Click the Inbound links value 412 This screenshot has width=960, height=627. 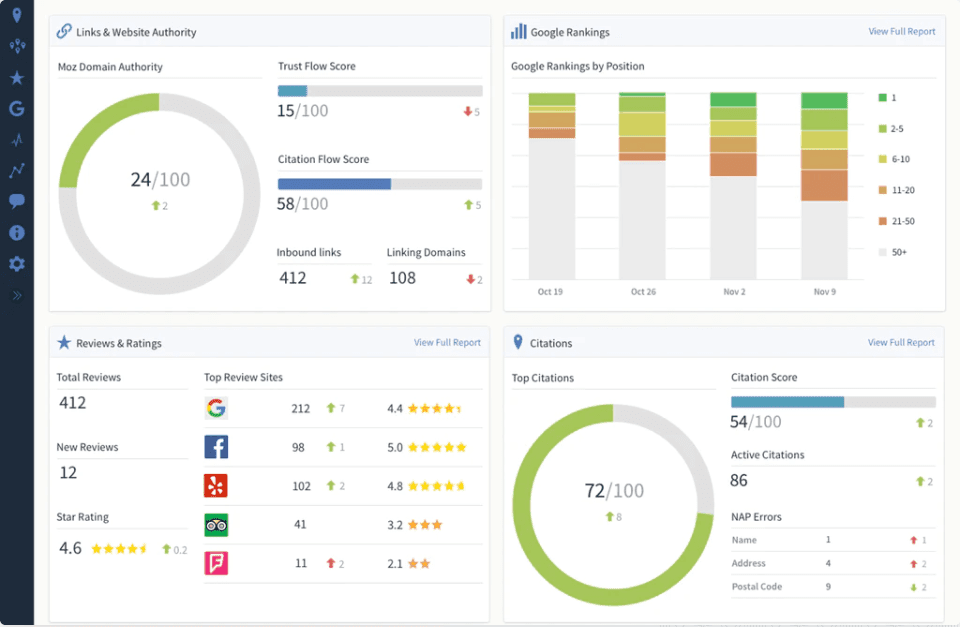coord(293,278)
